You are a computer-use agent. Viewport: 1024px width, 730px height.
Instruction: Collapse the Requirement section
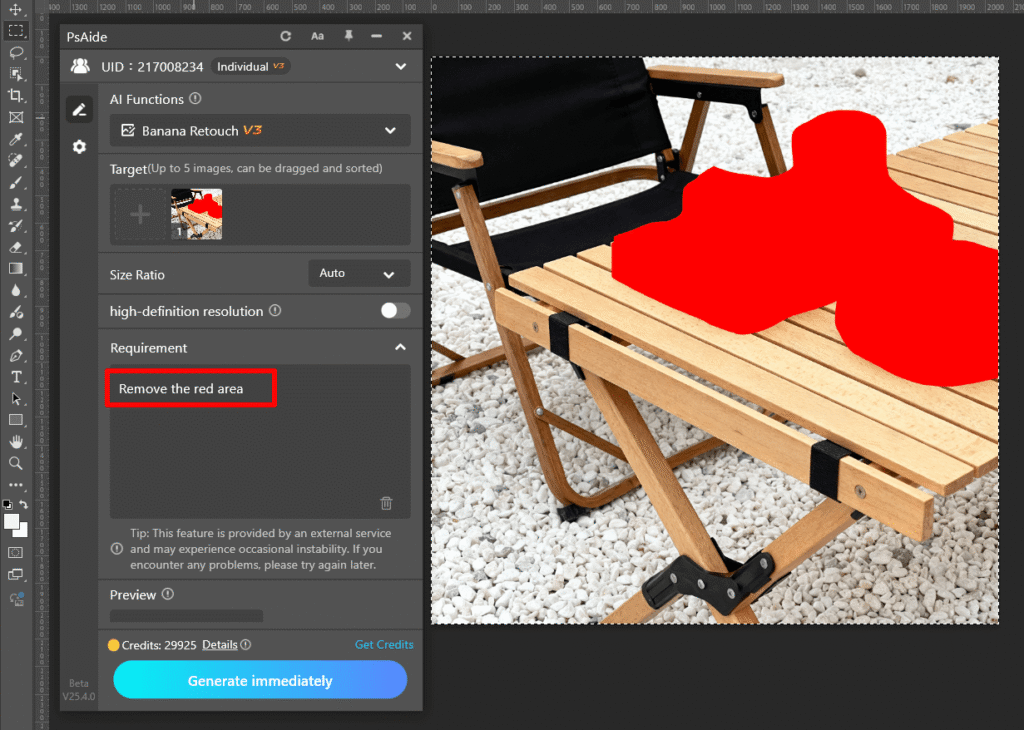pos(400,348)
